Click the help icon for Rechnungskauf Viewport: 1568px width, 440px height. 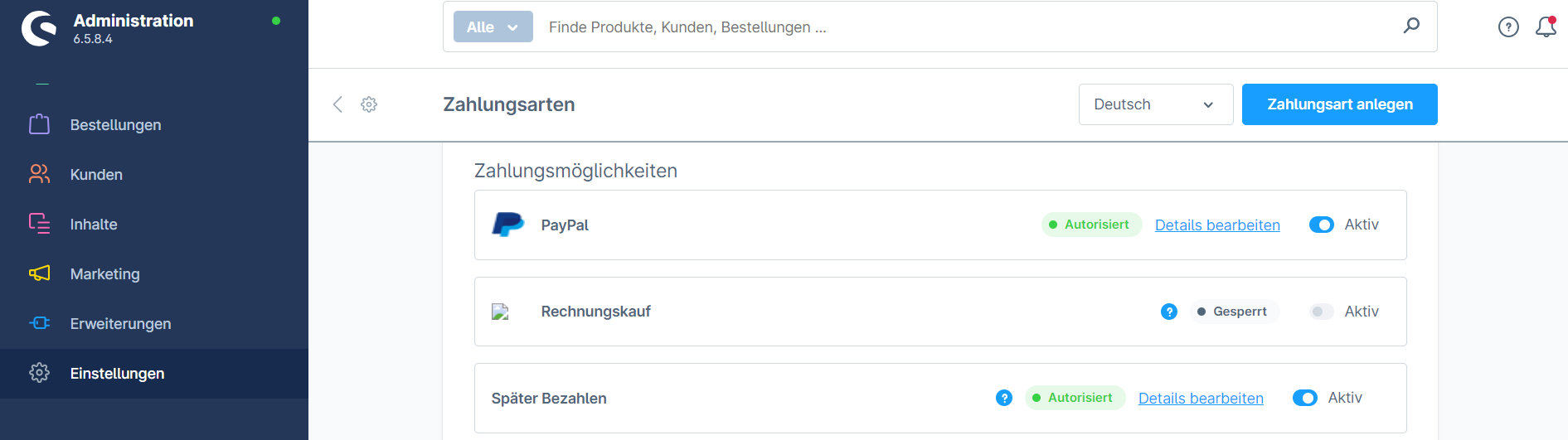pos(1169,312)
